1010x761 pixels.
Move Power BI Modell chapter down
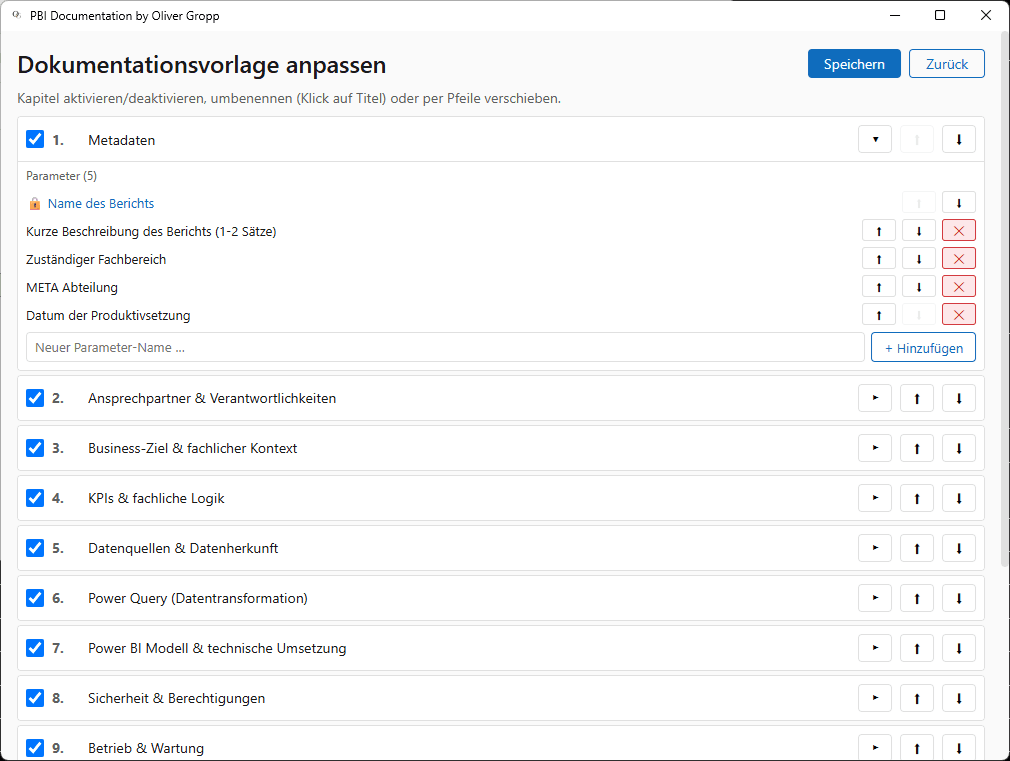pyautogui.click(x=958, y=648)
